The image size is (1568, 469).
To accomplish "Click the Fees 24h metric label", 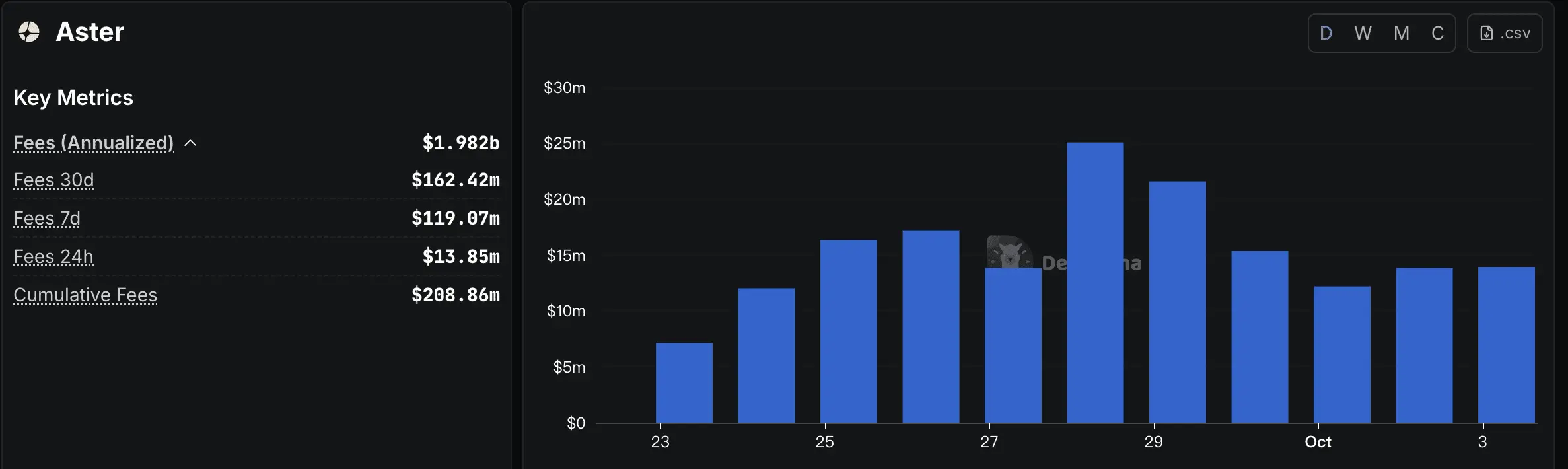I will 53,256.
